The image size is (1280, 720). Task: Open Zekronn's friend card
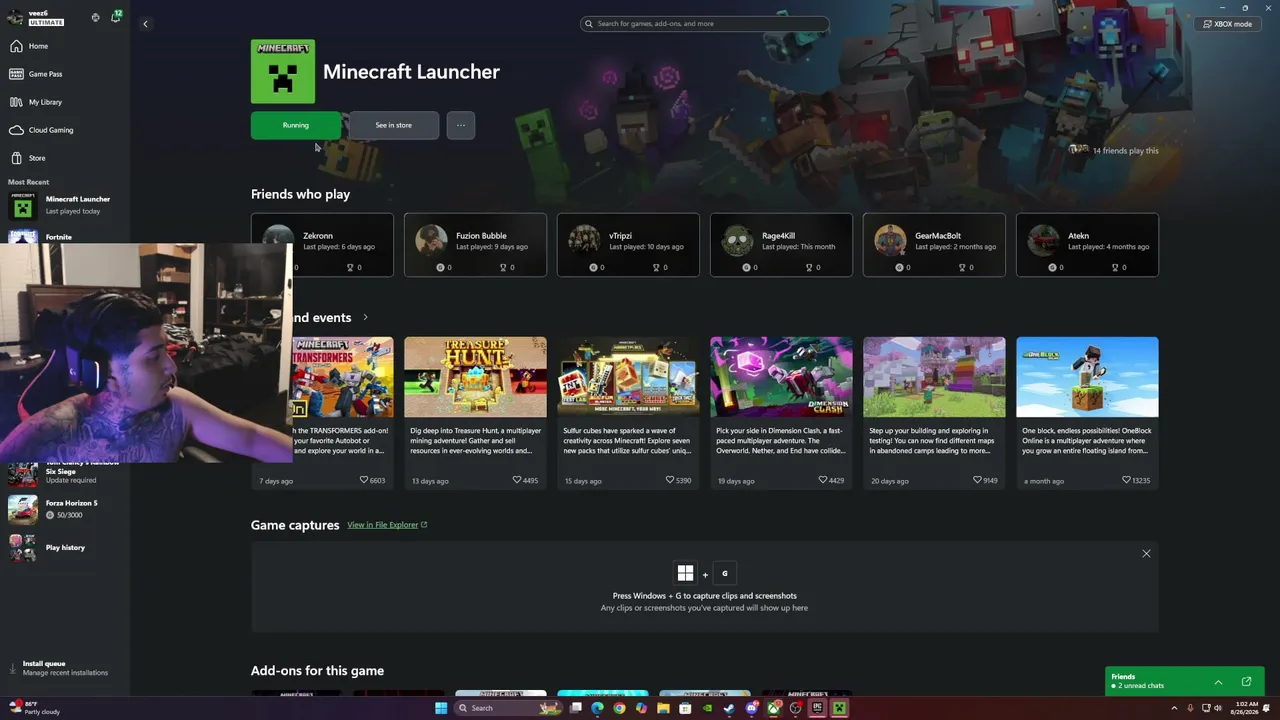tap(322, 245)
